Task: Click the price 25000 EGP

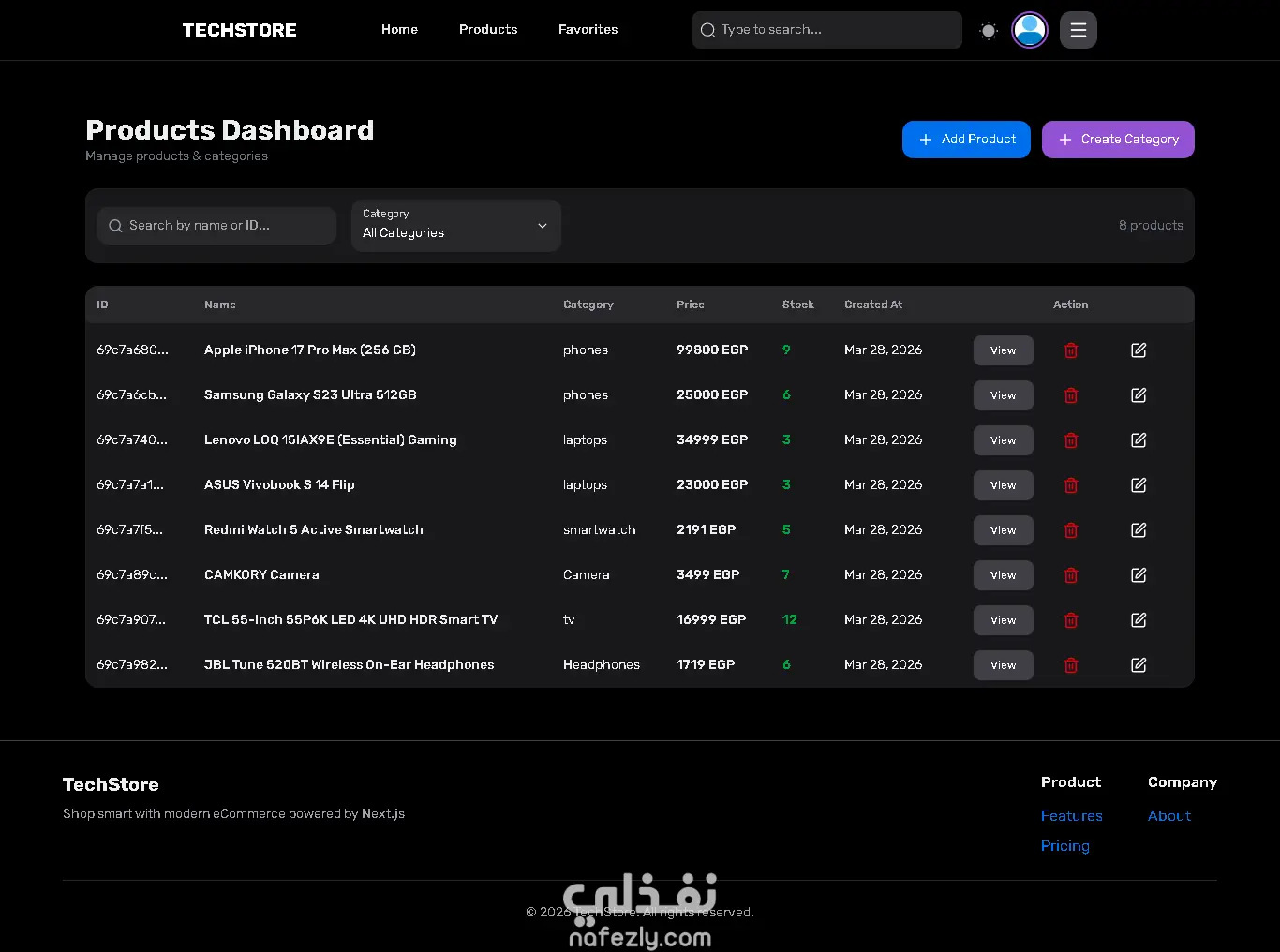Action: click(x=712, y=395)
